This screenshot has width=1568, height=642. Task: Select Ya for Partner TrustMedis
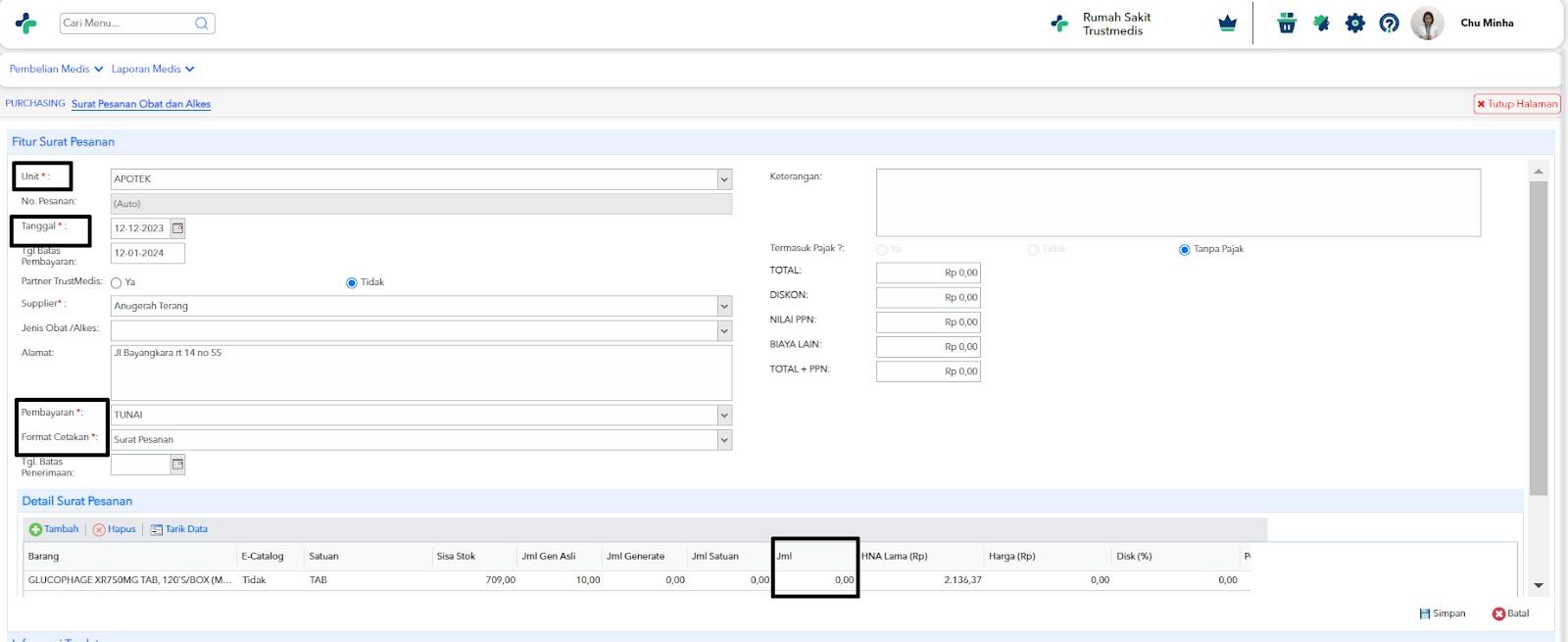[x=117, y=282]
